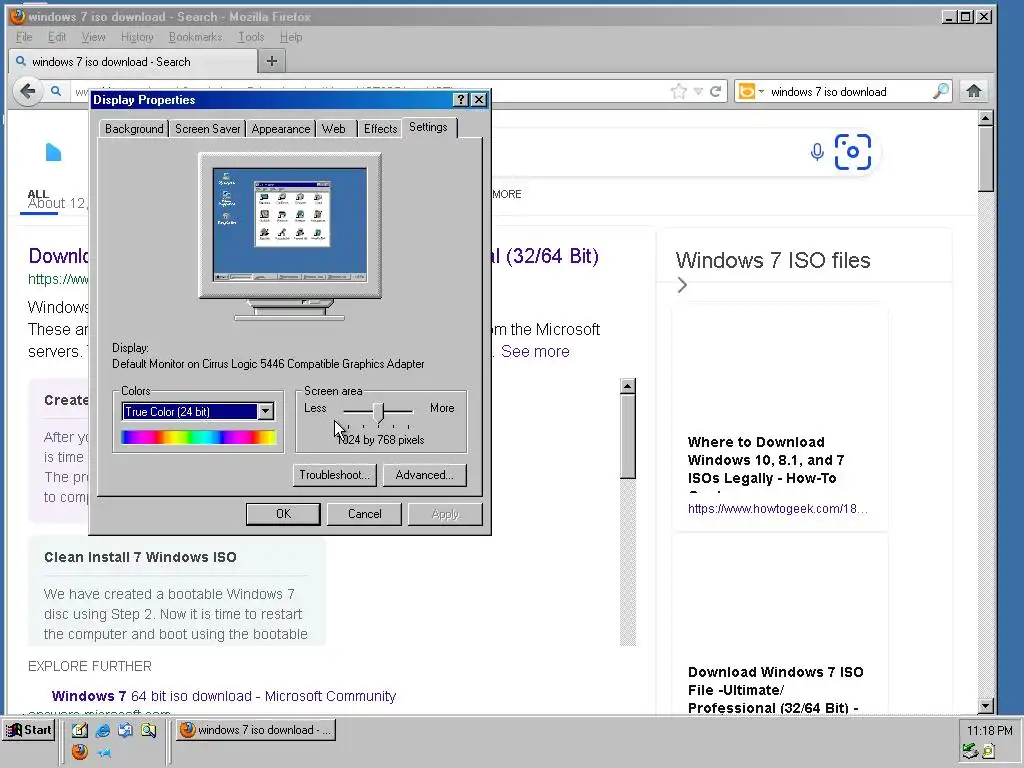Click the Clean Install 7 Windows ISO heading
The image size is (1024, 768).
pos(140,557)
